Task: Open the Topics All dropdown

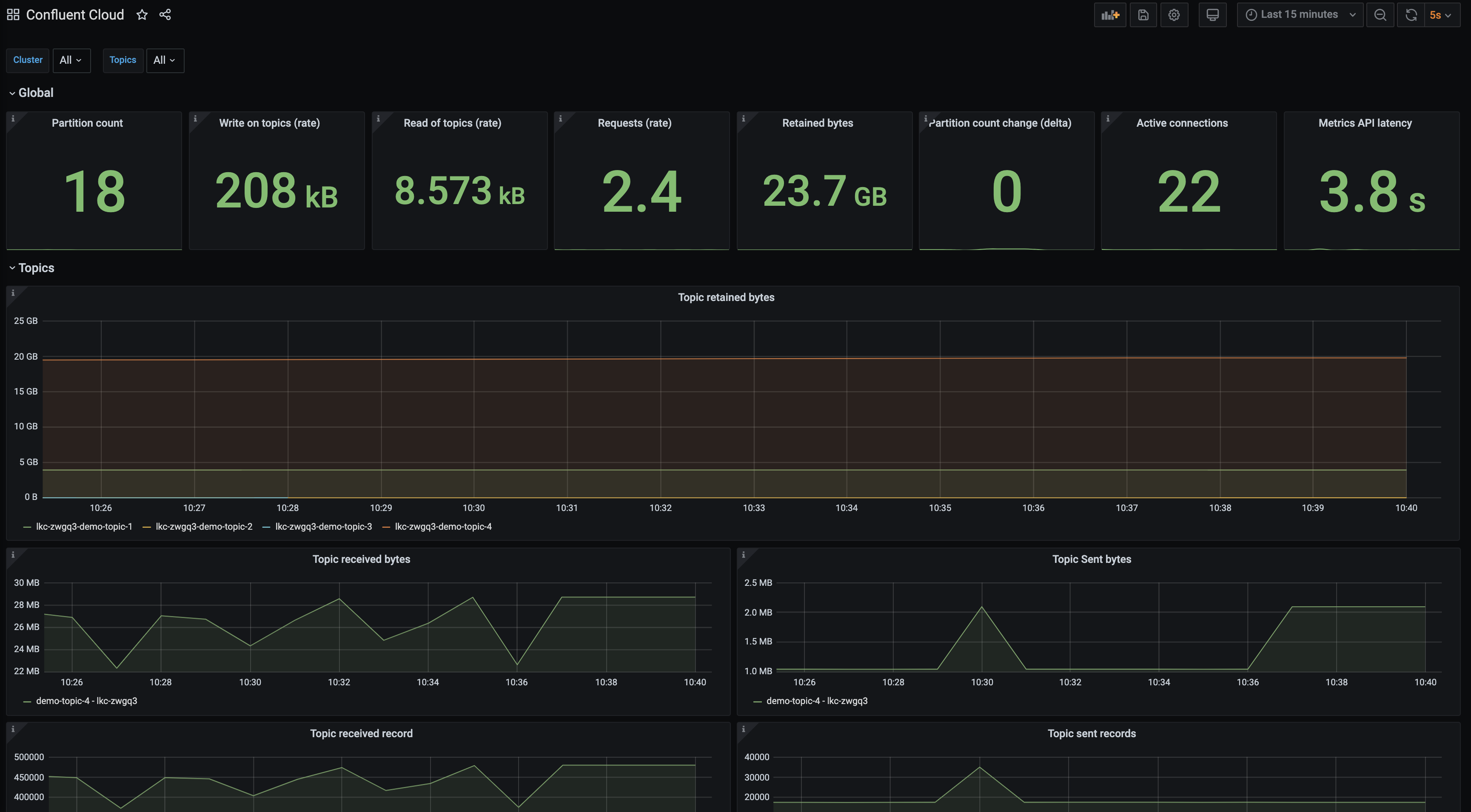Action: pos(165,60)
